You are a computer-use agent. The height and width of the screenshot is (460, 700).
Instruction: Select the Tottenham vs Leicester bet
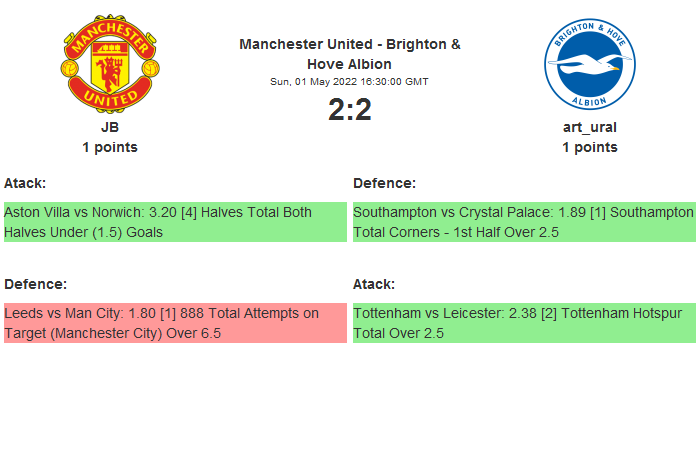(x=524, y=323)
